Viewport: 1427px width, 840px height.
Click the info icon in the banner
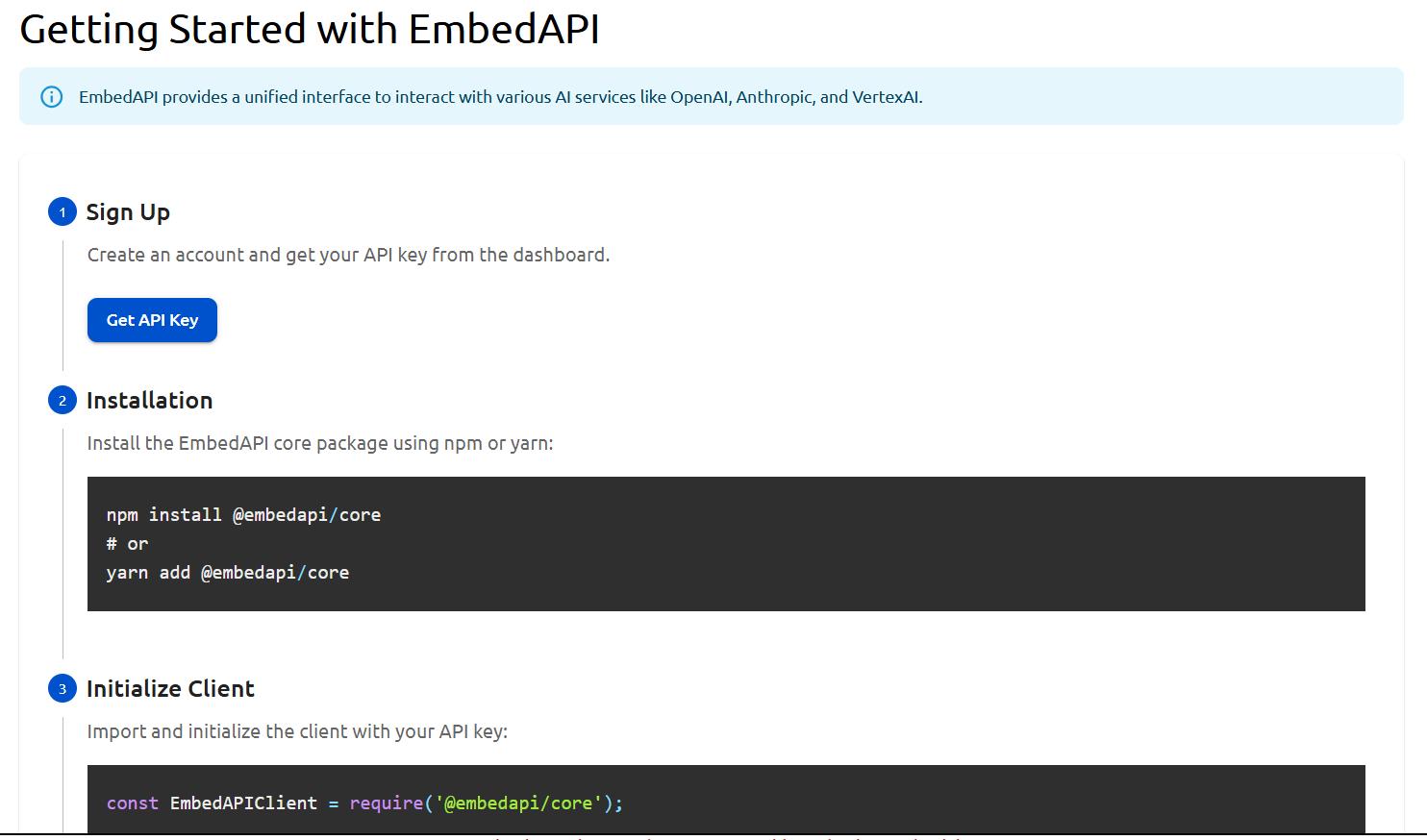pyautogui.click(x=52, y=97)
